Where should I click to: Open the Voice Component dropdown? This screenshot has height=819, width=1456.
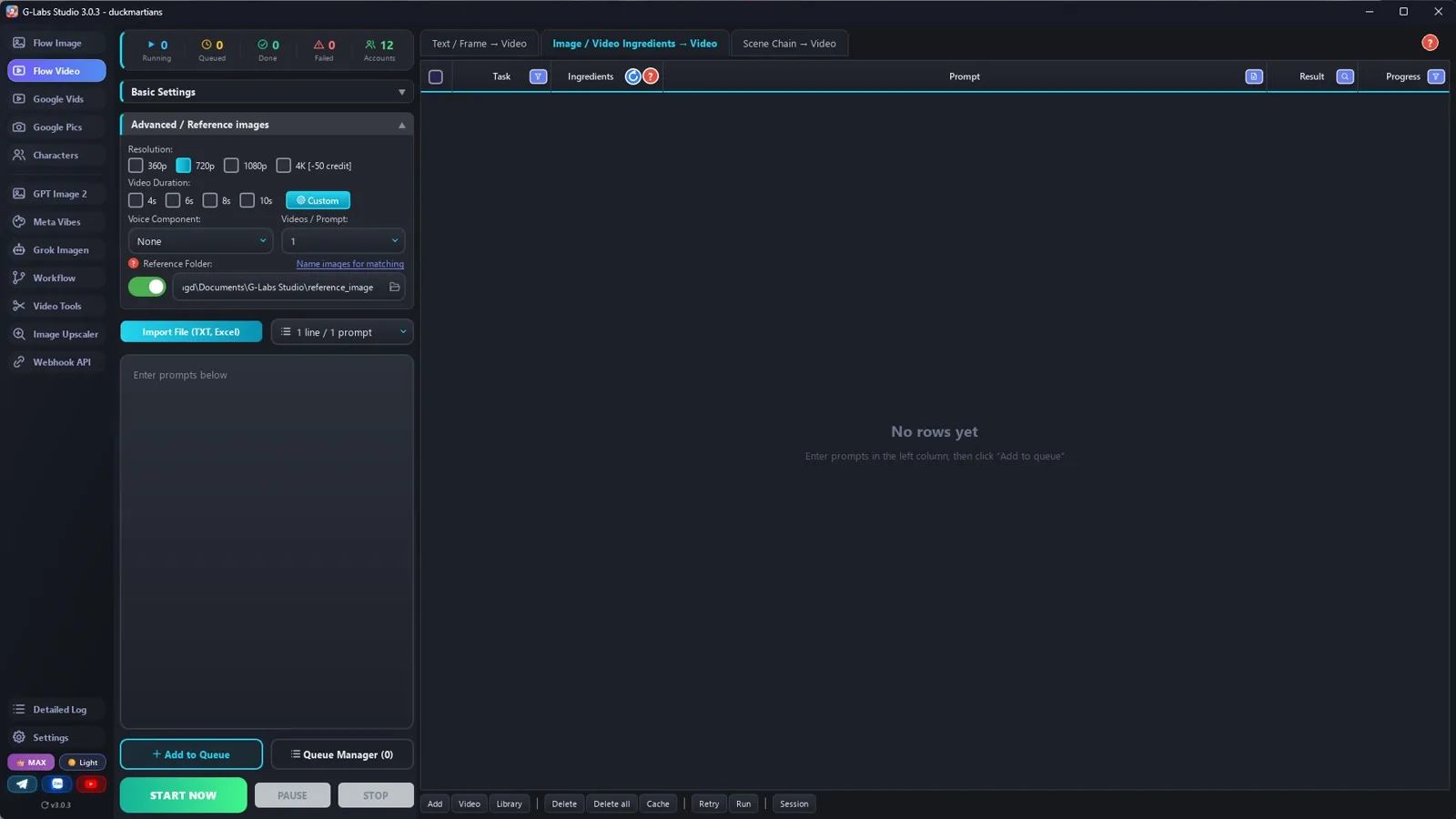[x=200, y=241]
